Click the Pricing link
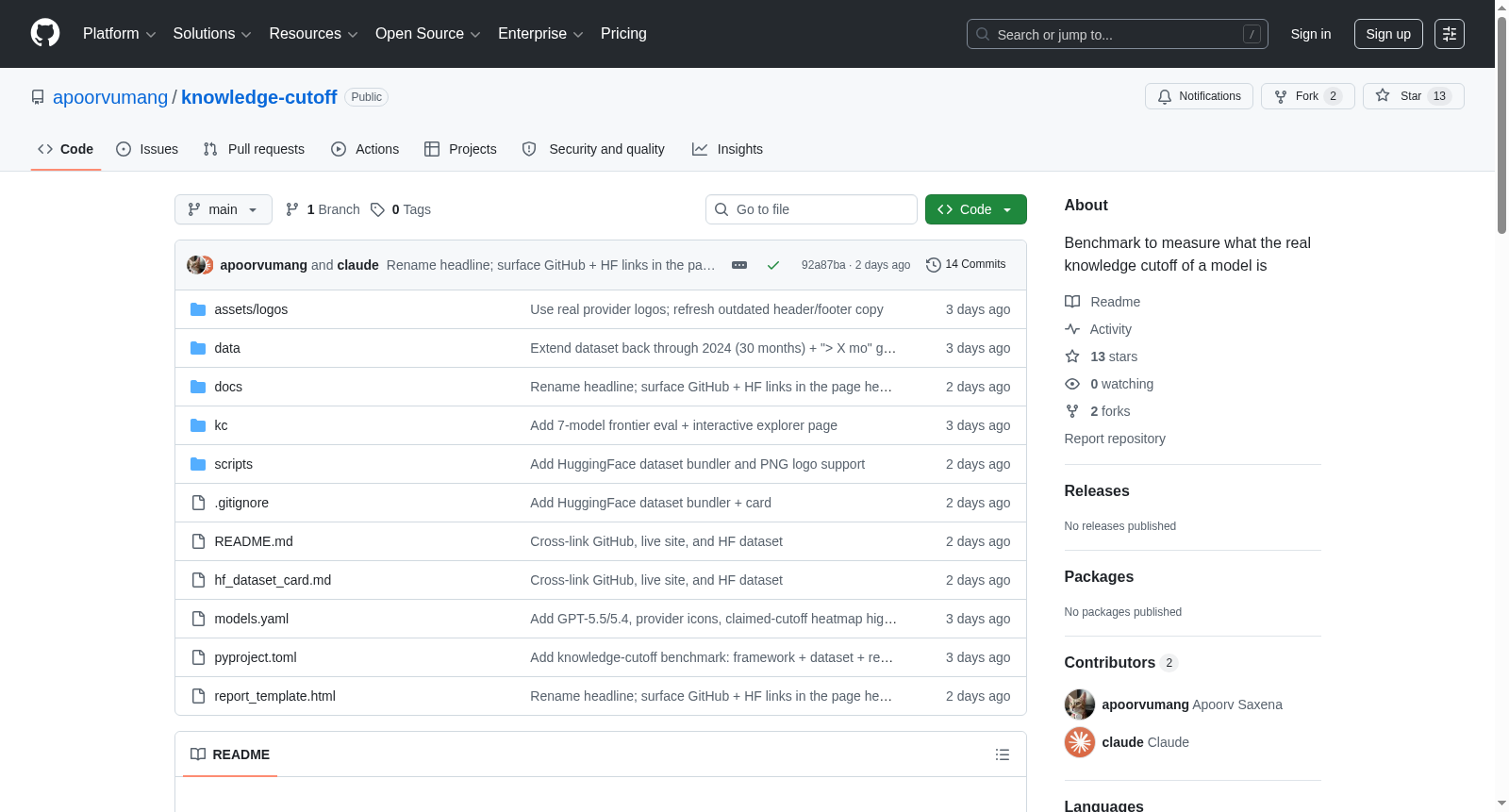The height and width of the screenshot is (812, 1509). (x=623, y=34)
